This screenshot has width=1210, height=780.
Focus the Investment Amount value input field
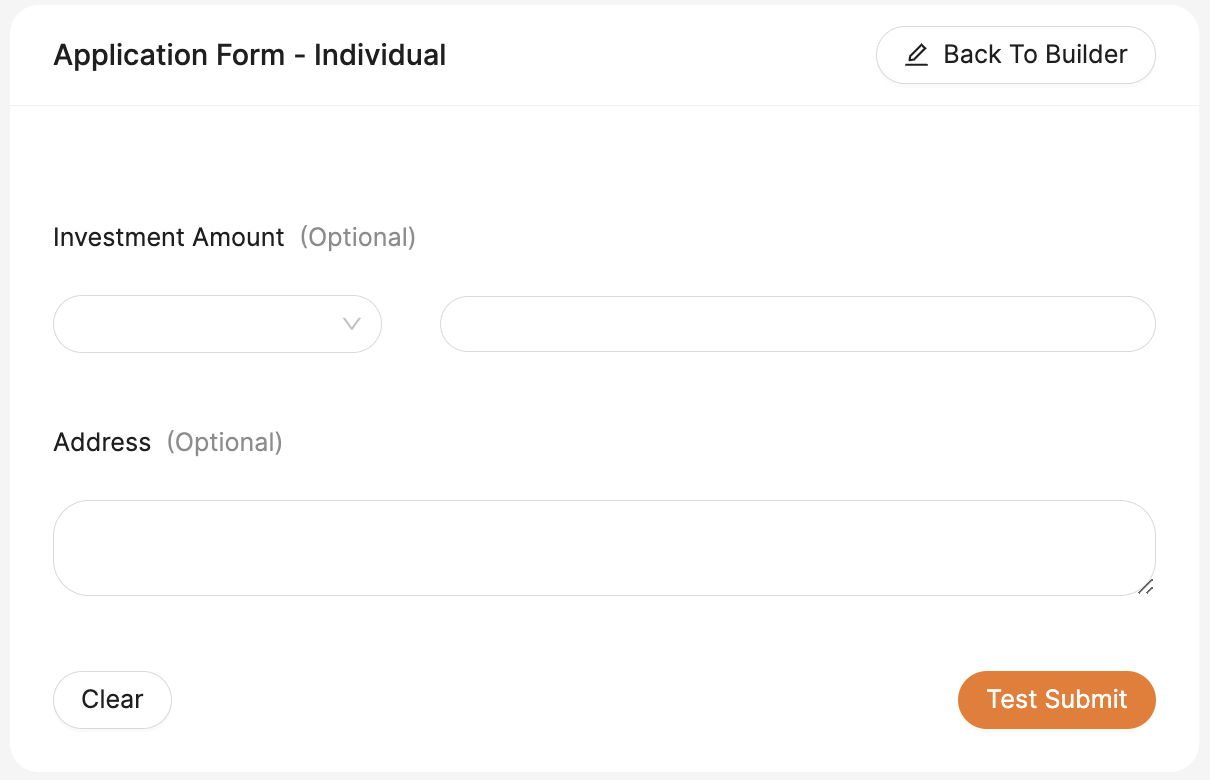(x=798, y=324)
